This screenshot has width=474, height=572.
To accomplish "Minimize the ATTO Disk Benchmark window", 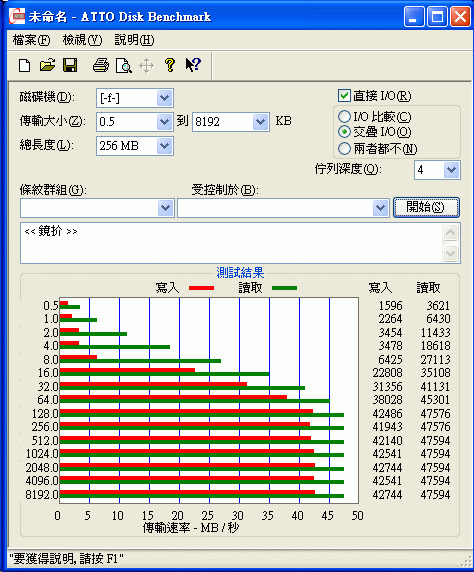I will click(414, 17).
